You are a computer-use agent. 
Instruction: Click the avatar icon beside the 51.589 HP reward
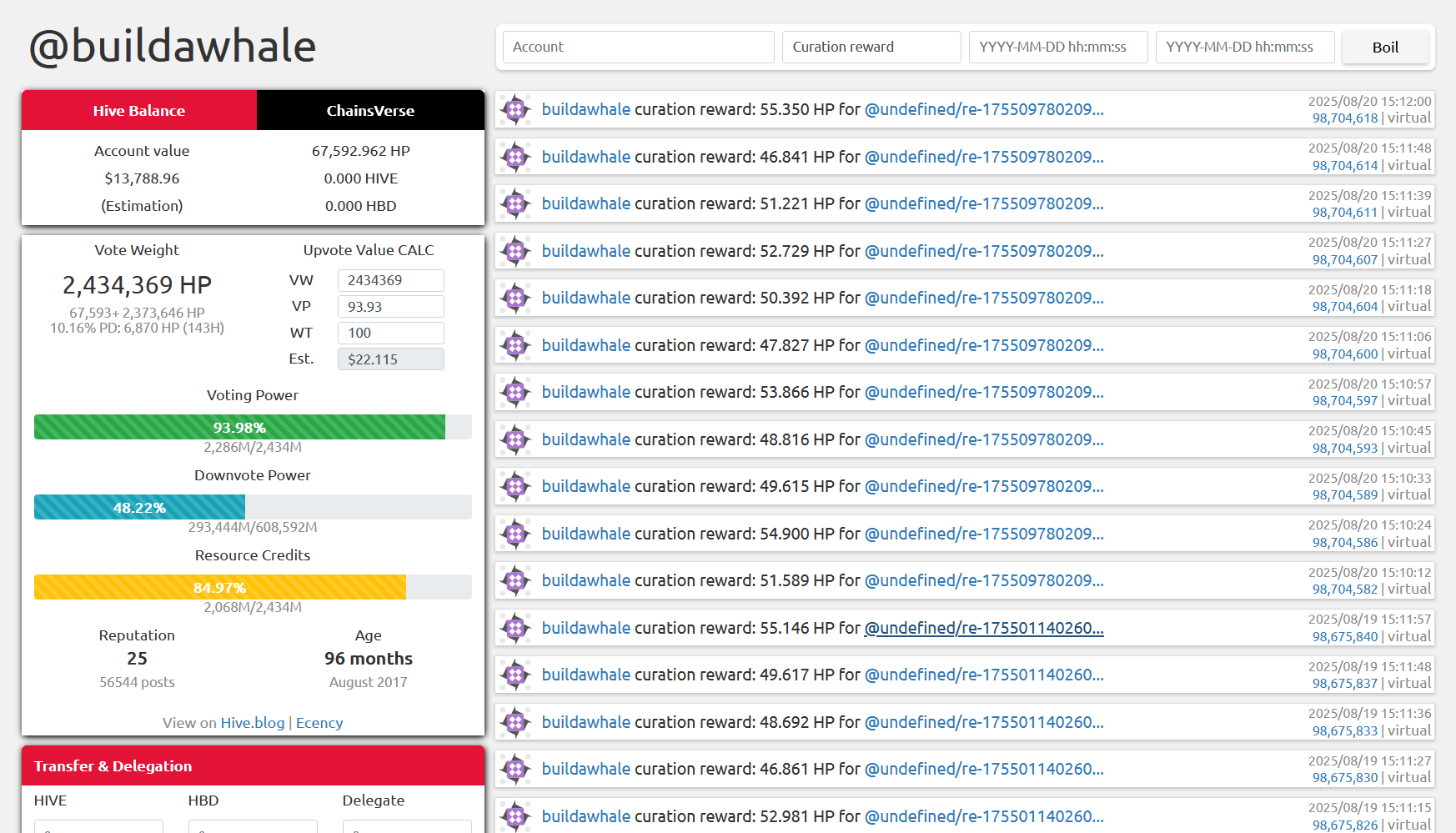[x=515, y=580]
